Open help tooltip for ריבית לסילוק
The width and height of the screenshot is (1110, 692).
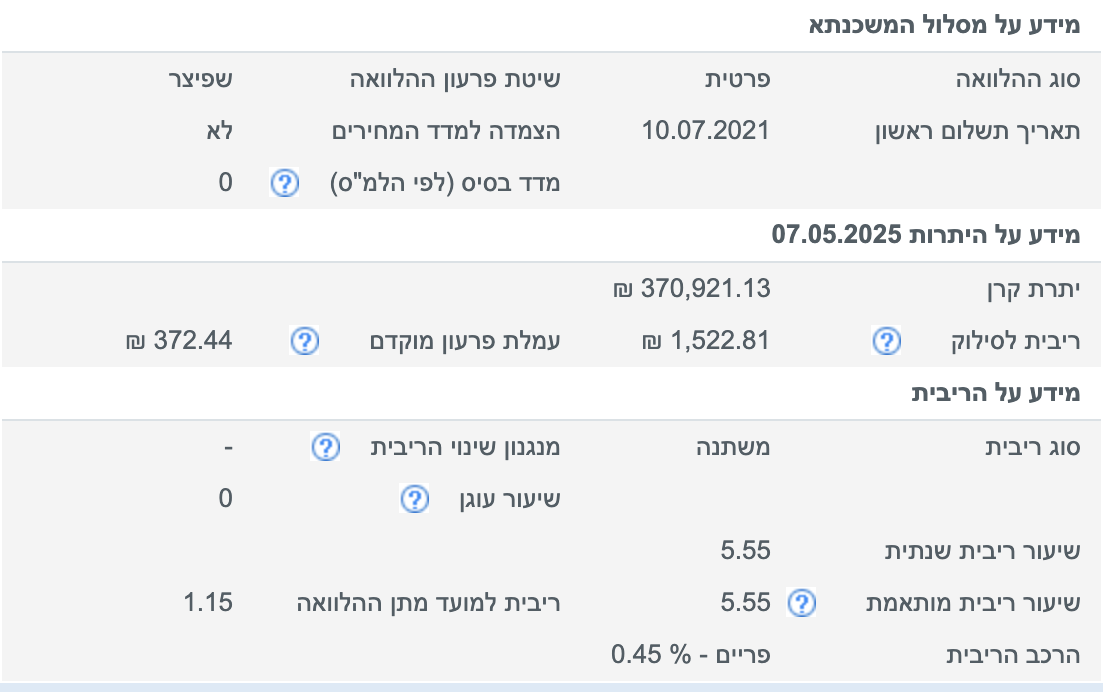(x=885, y=342)
